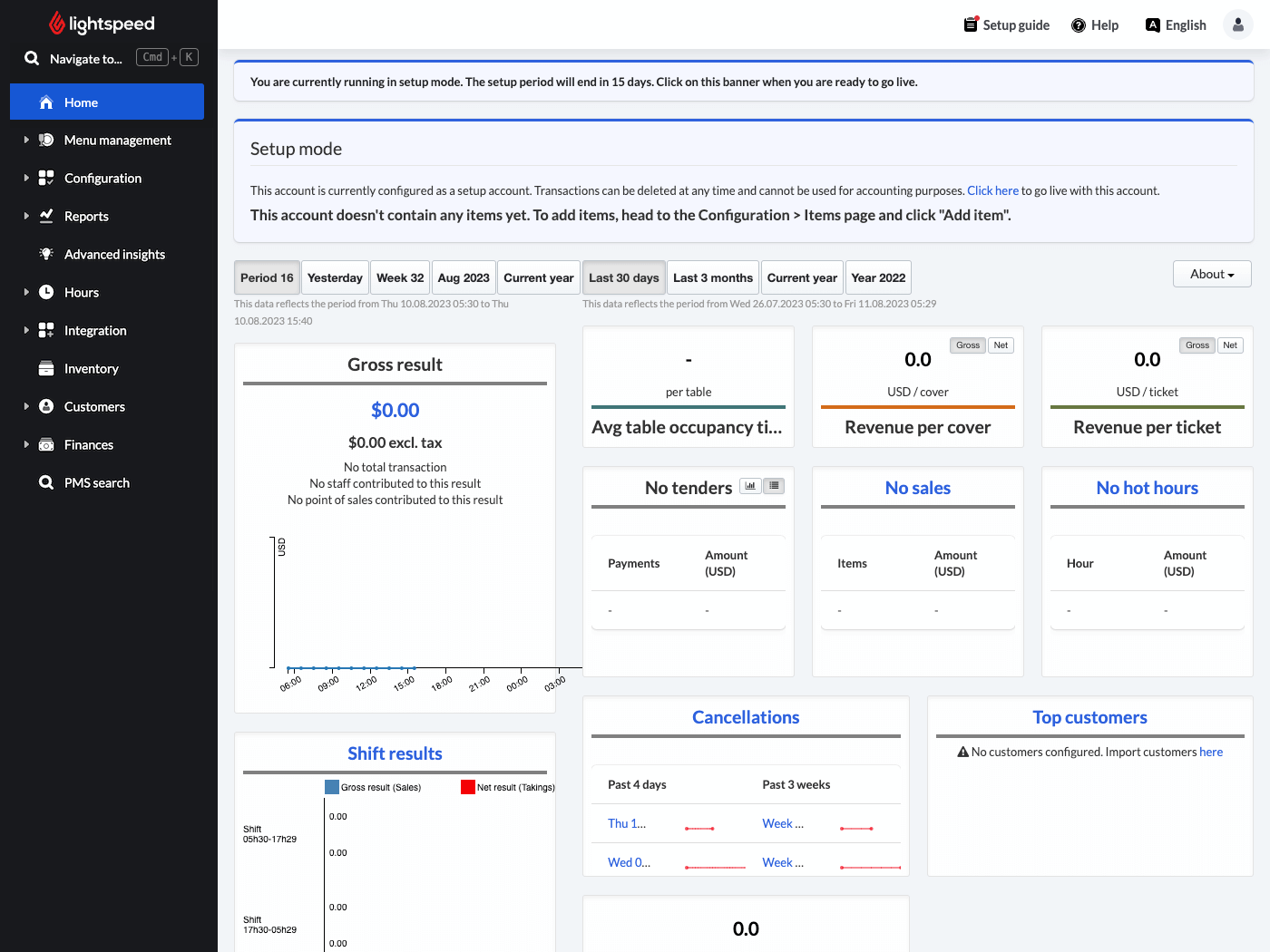The width and height of the screenshot is (1270, 952).
Task: Show Net values for Revenue per cover
Action: (1001, 345)
